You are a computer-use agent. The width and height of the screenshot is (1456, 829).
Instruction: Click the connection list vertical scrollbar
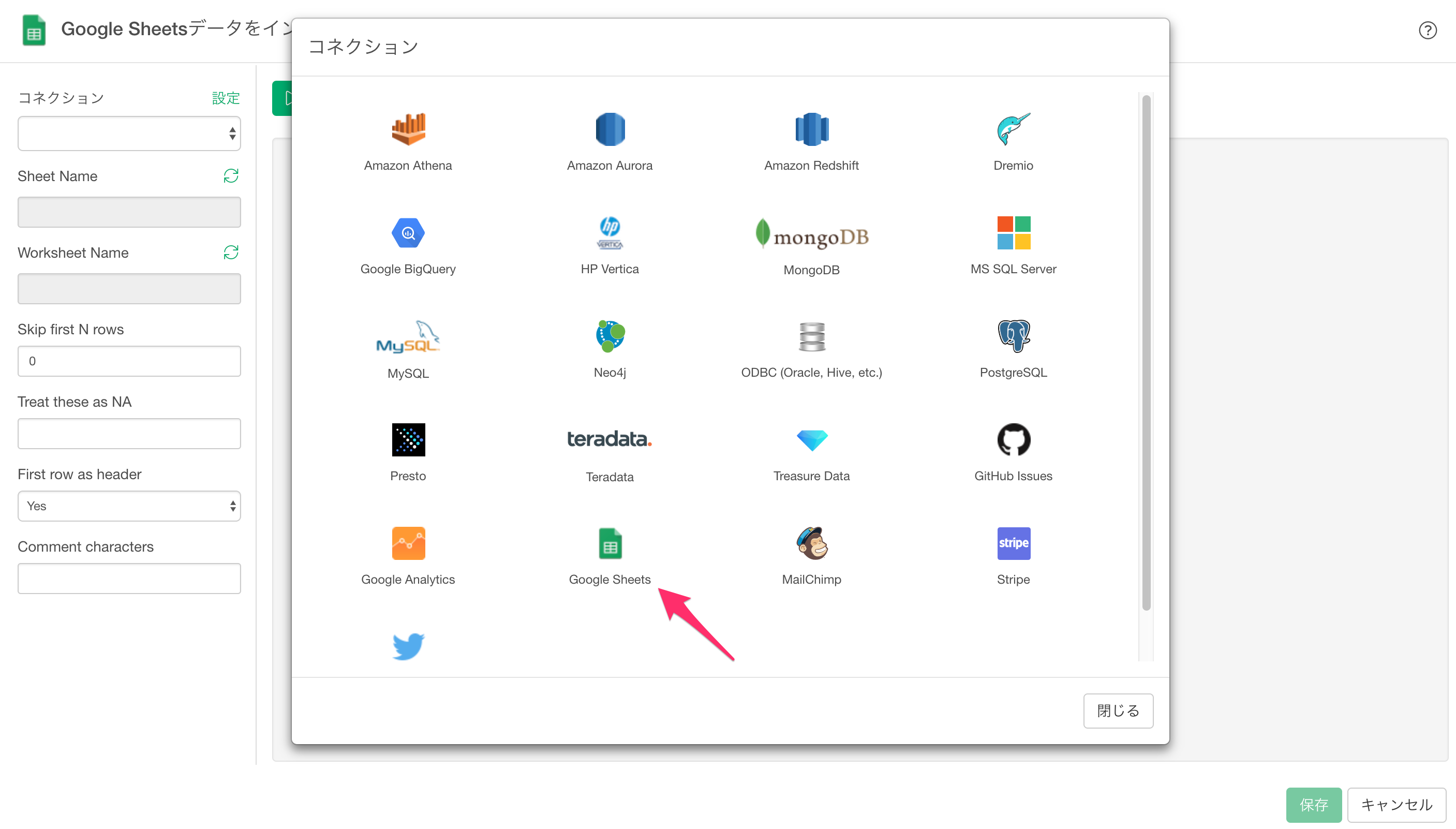[1146, 353]
